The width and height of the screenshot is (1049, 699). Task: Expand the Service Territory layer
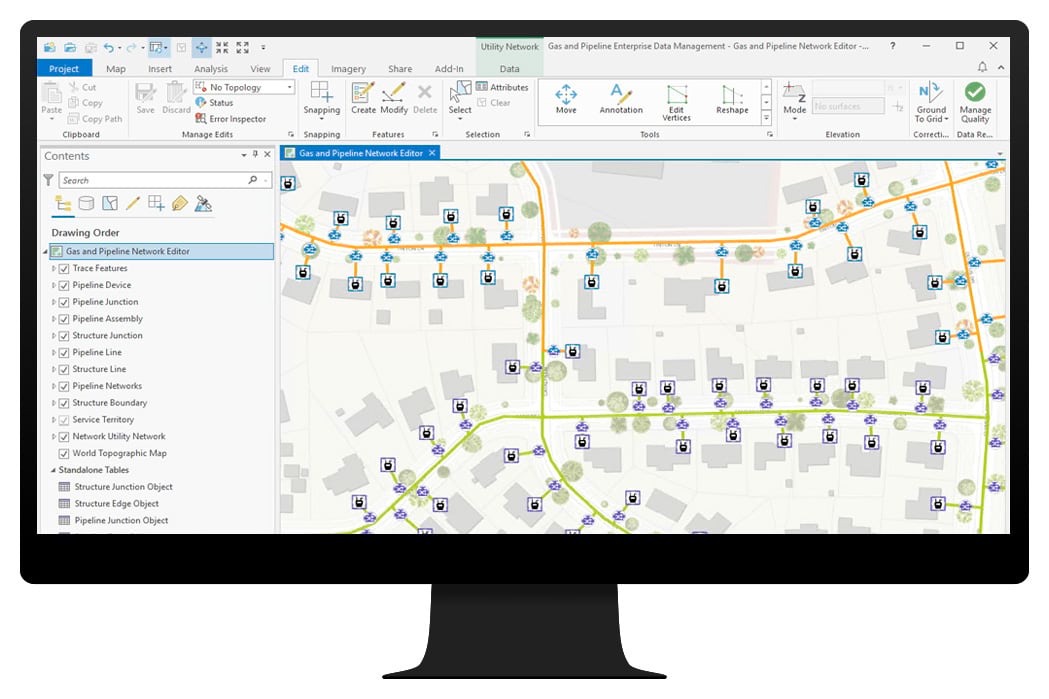coord(54,419)
